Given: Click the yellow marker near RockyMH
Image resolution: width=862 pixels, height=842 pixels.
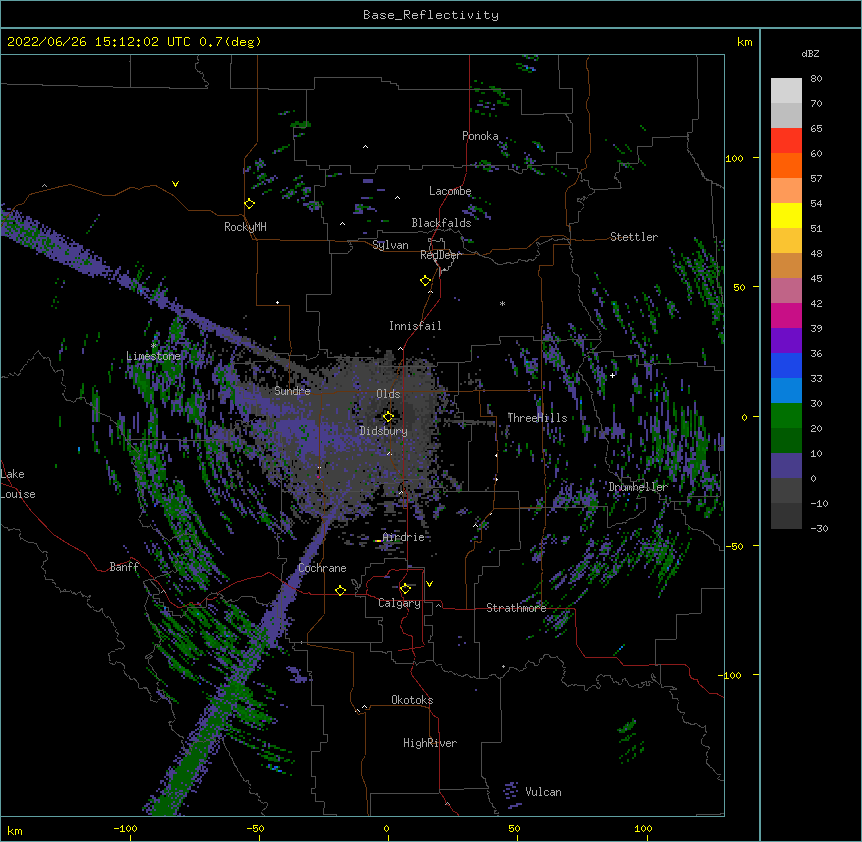Looking at the screenshot, I should pos(250,204).
